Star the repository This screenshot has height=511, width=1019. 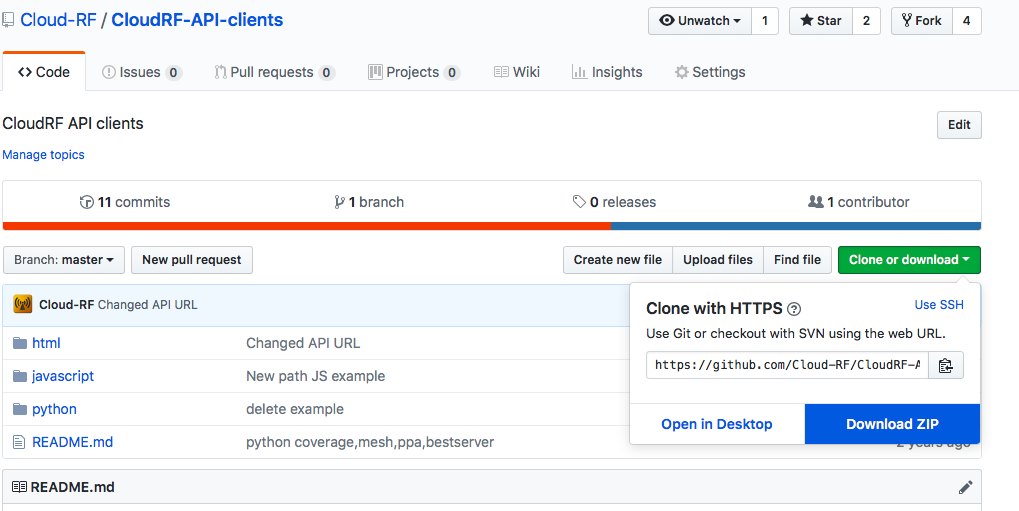click(x=821, y=21)
